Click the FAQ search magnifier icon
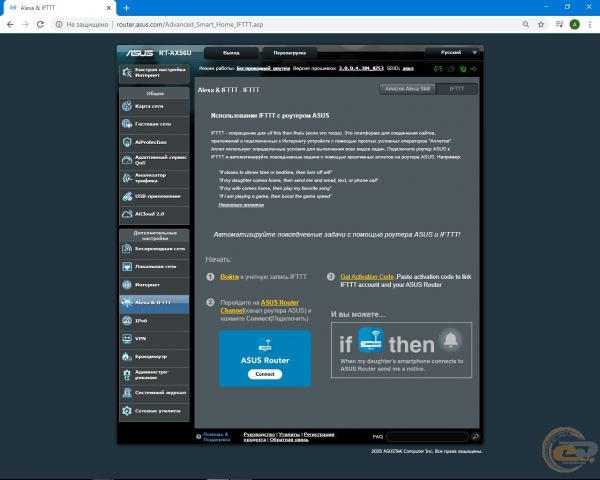 pyautogui.click(x=475, y=436)
